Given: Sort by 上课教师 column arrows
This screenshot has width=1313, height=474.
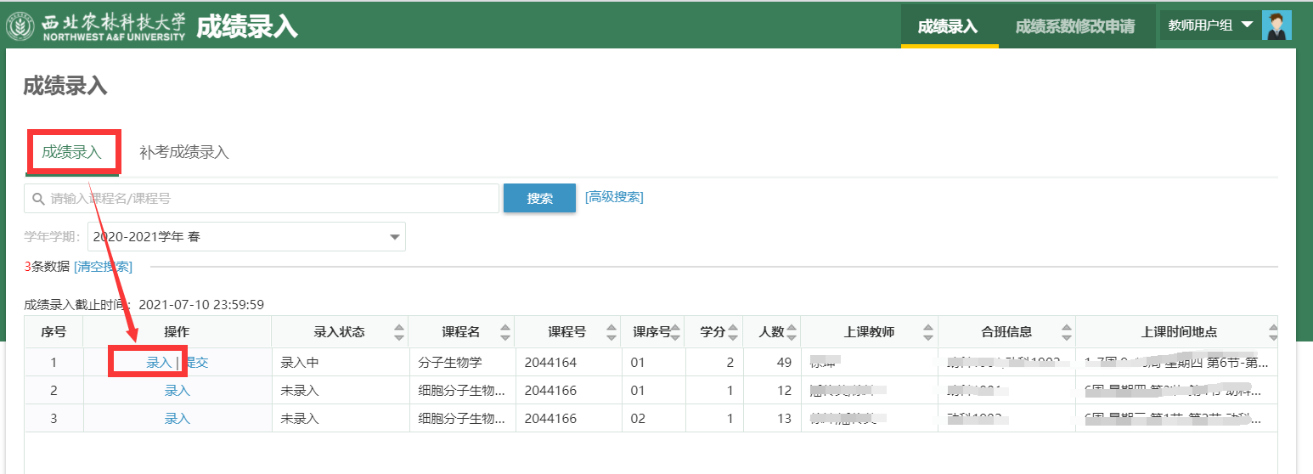Looking at the screenshot, I should pos(928,333).
